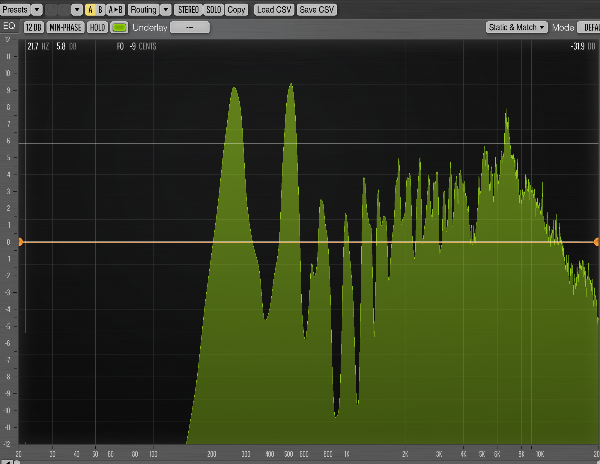The image size is (600, 464).
Task: Click the 5.8 DB gain readout
Action: tap(66, 46)
